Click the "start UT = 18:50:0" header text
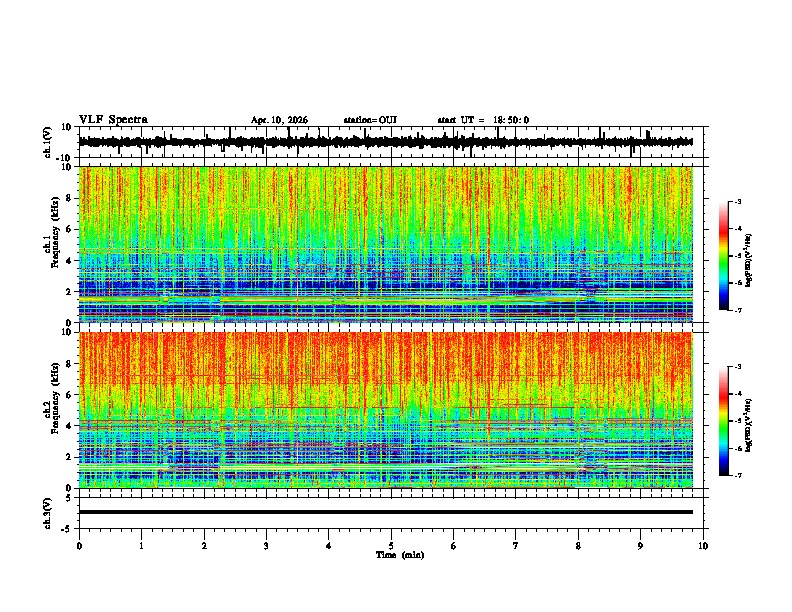Viewport: 792px width, 612px height. pyautogui.click(x=483, y=120)
